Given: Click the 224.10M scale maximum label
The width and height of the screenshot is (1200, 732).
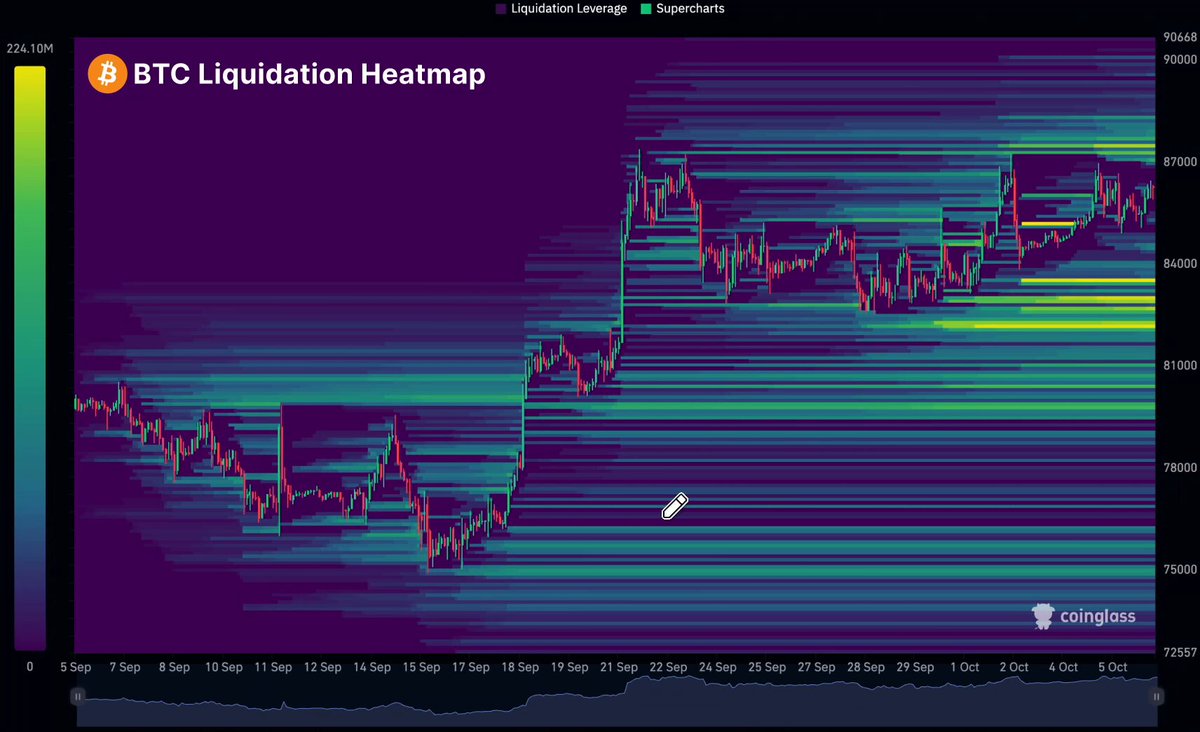Looking at the screenshot, I should pos(29,48).
